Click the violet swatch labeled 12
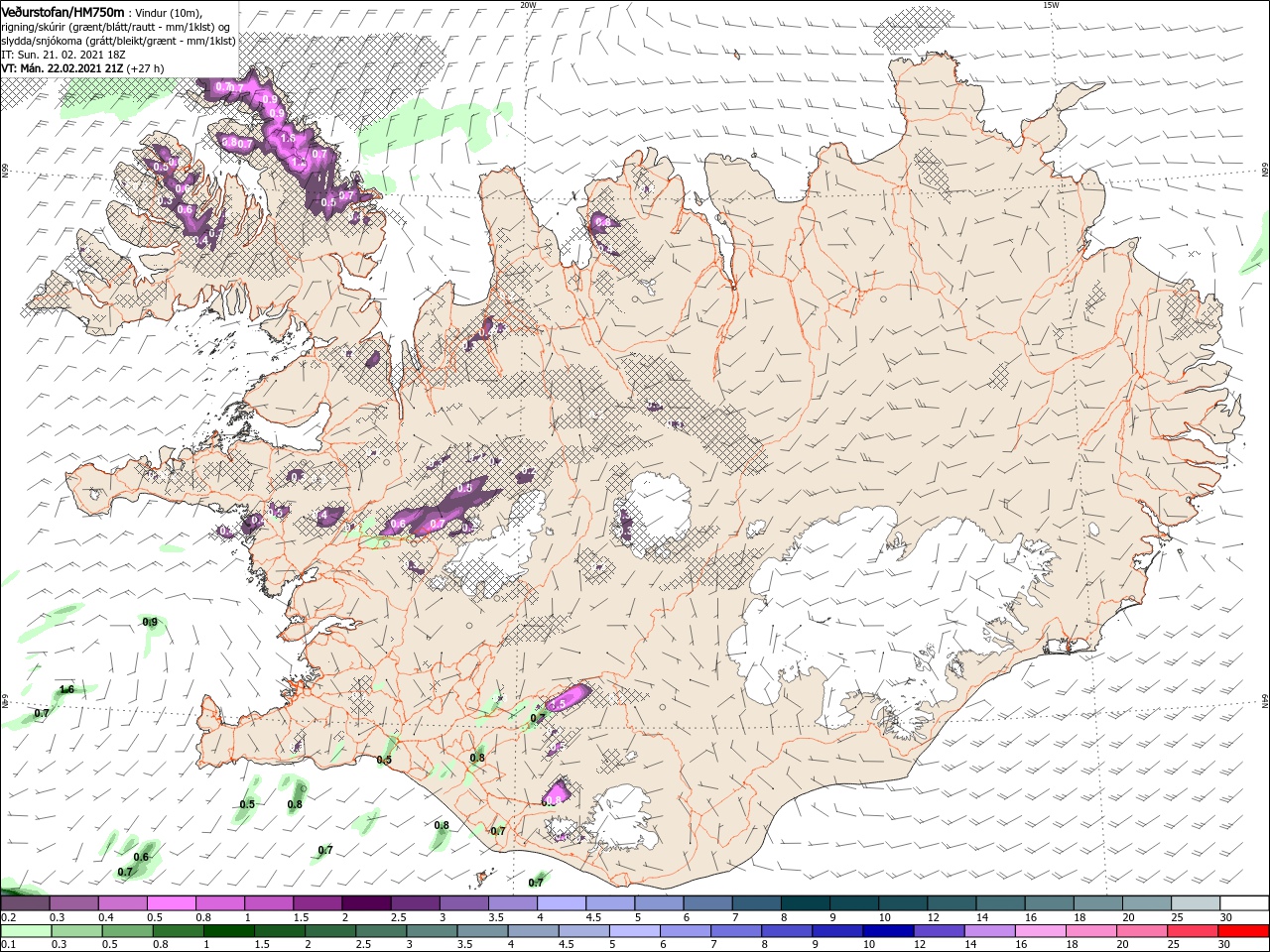Screen dimensions: 1270x952 coord(937,931)
